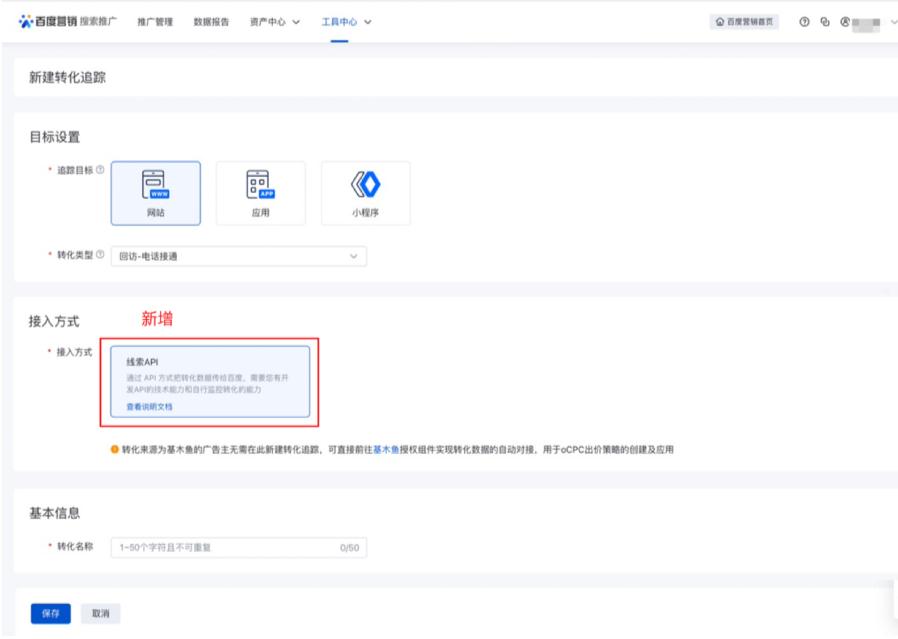Click the 目标设置 section title
This screenshot has width=898, height=639.
55,137
